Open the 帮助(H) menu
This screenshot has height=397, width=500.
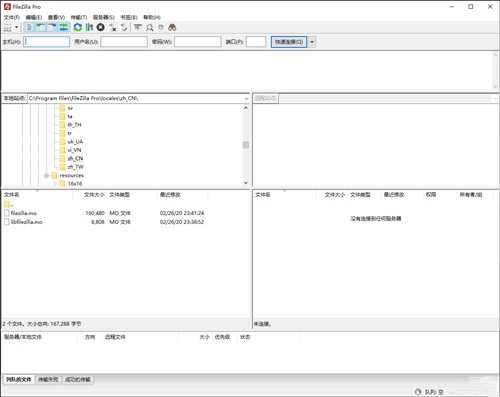[152, 17]
